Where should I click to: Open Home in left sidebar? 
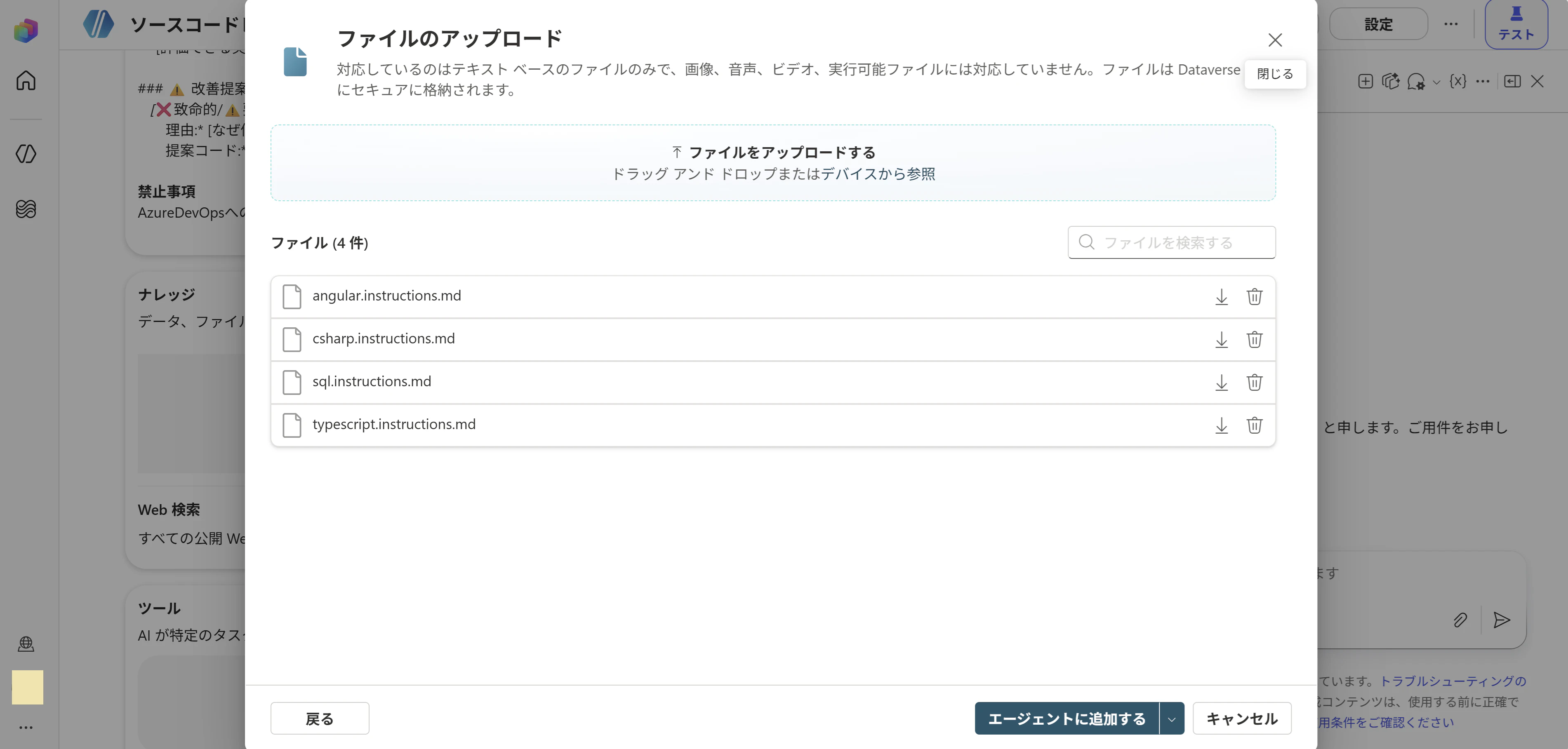pyautogui.click(x=26, y=80)
